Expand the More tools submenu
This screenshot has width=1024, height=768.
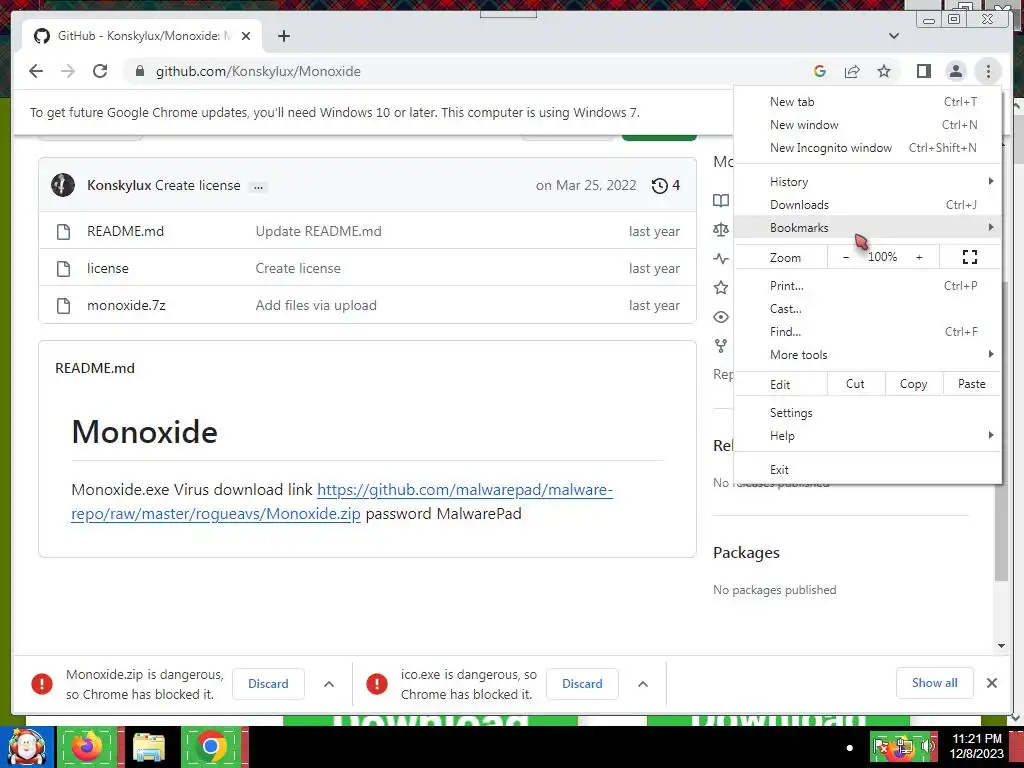867,355
